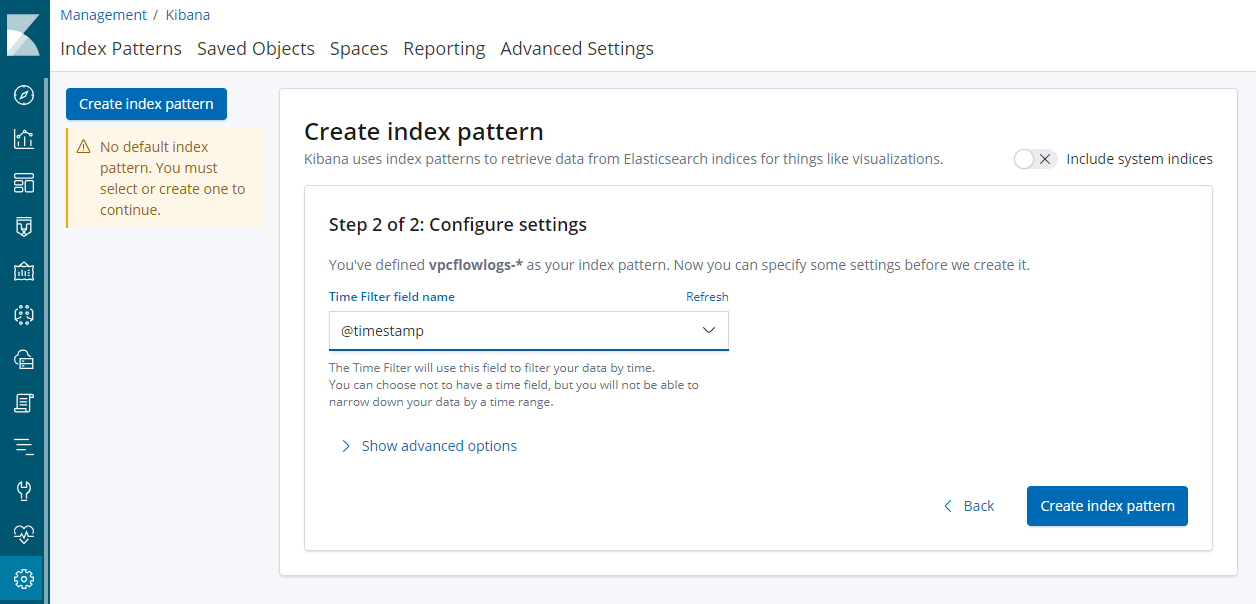Open the Advanced Settings tab

point(577,49)
